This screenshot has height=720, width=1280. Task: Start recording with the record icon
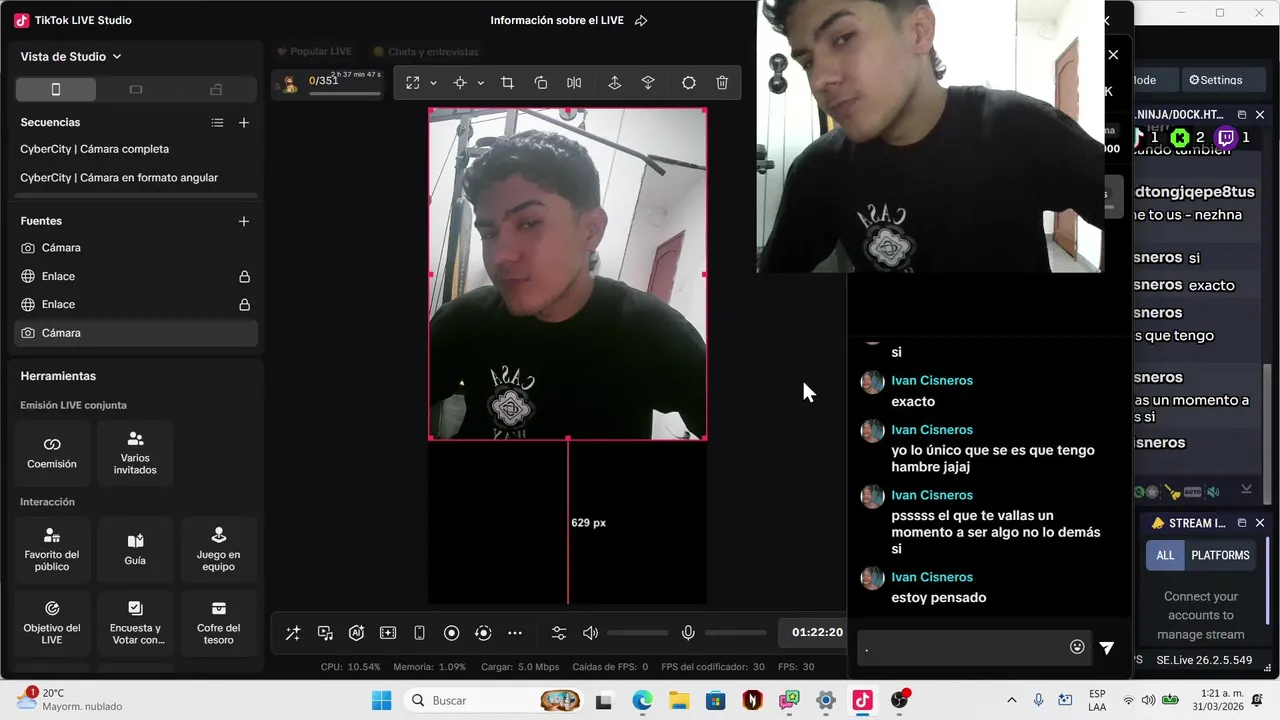tap(451, 633)
